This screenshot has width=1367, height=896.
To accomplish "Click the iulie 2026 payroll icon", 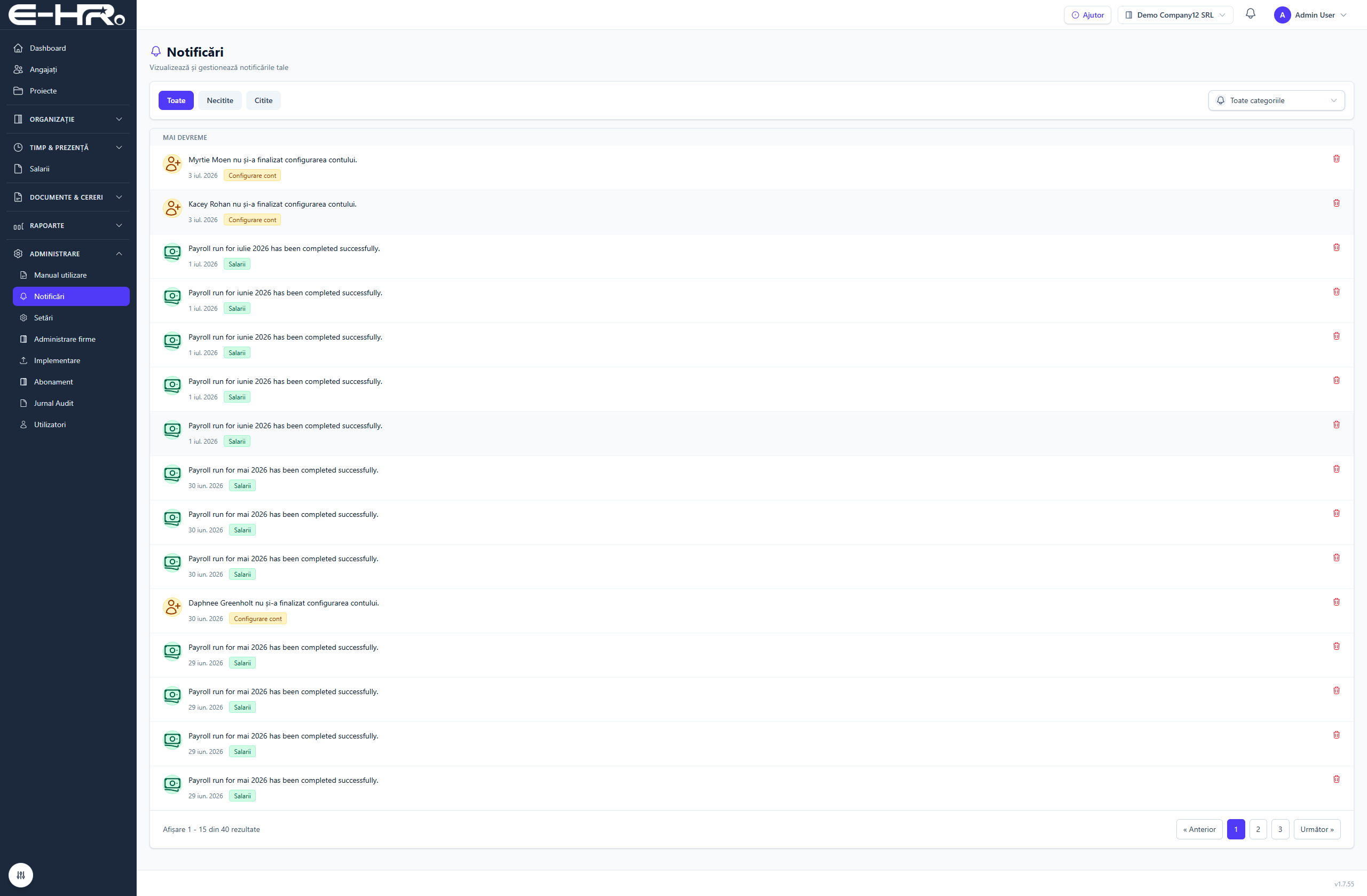I will [172, 251].
